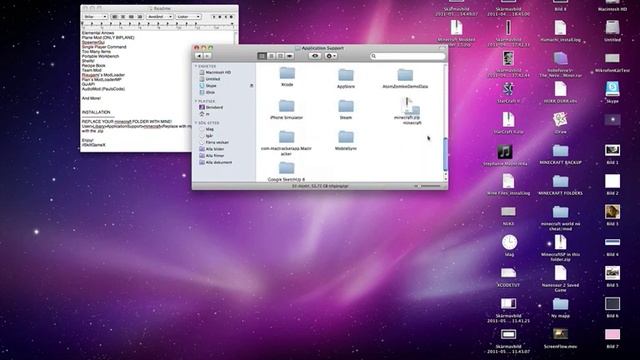
Task: Collapse PLATSER section in sidebar
Action: tap(196, 101)
